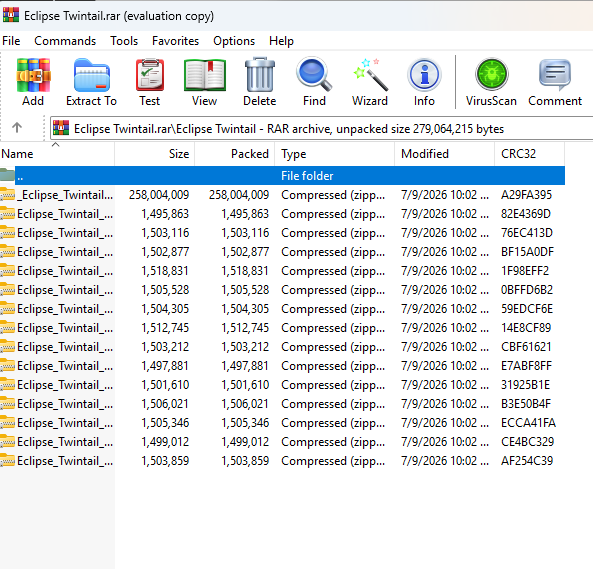This screenshot has height=569, width=593.
Task: Click zip icon of file with CRC 14E8CF89
Action: pos(7,327)
